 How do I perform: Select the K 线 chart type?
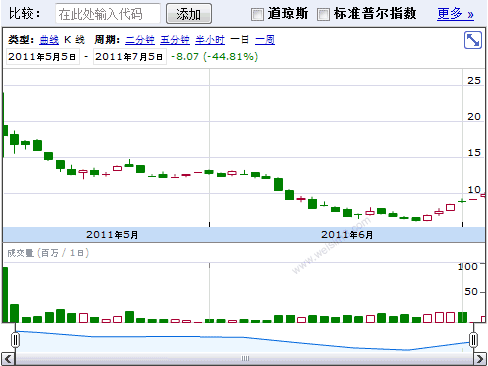(x=74, y=40)
